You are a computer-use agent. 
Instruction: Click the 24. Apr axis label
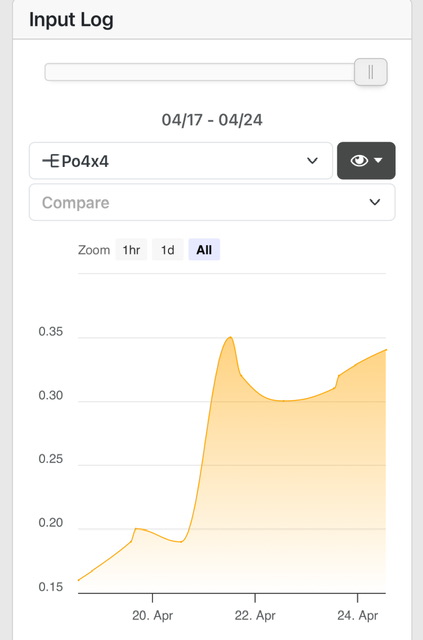click(x=358, y=616)
